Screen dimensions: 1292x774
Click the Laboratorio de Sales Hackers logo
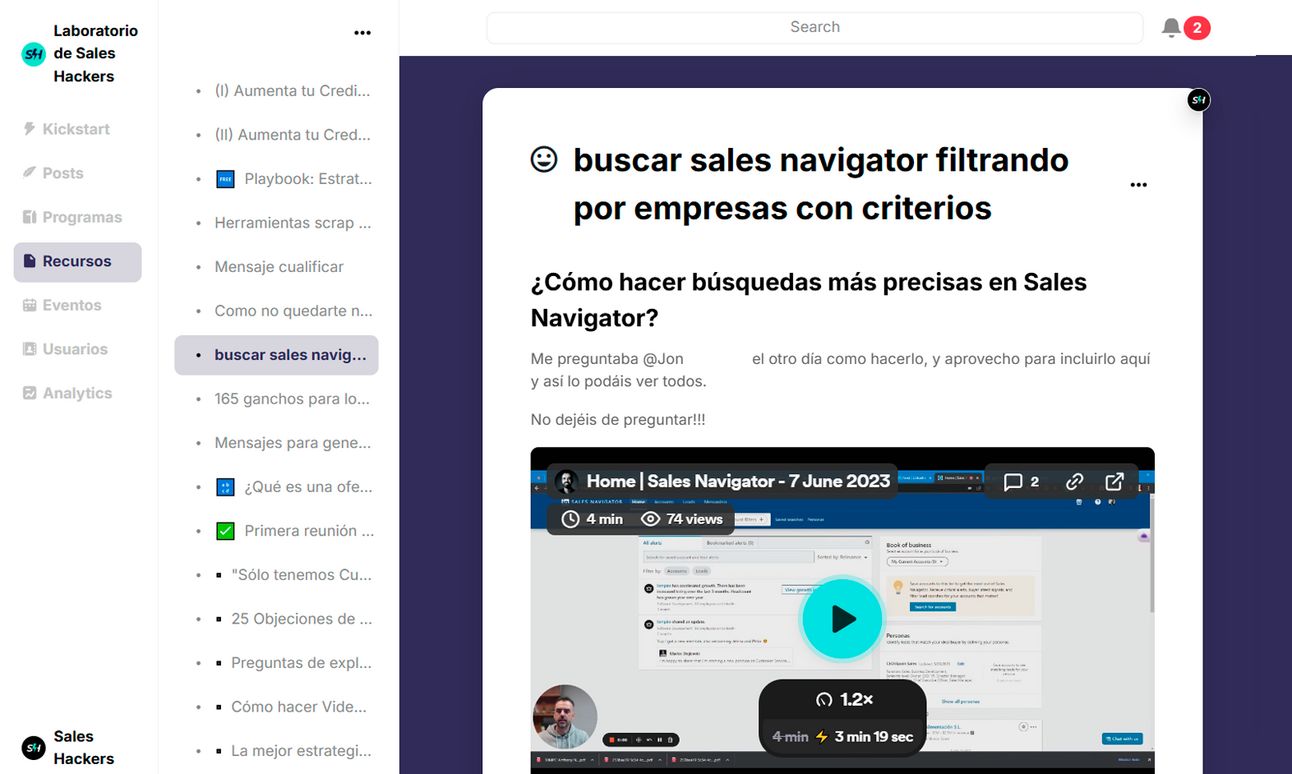(33, 54)
